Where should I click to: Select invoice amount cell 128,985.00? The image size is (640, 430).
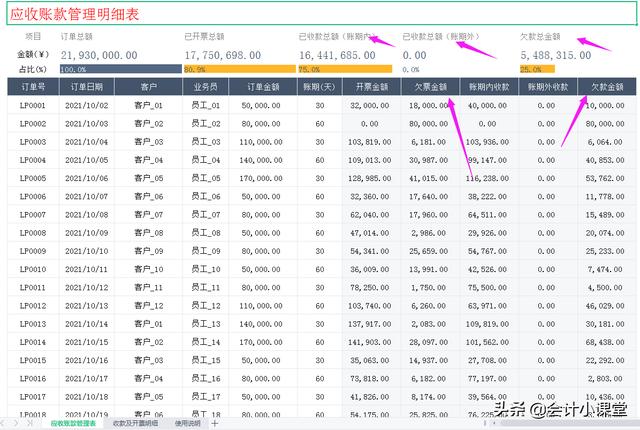(x=370, y=178)
